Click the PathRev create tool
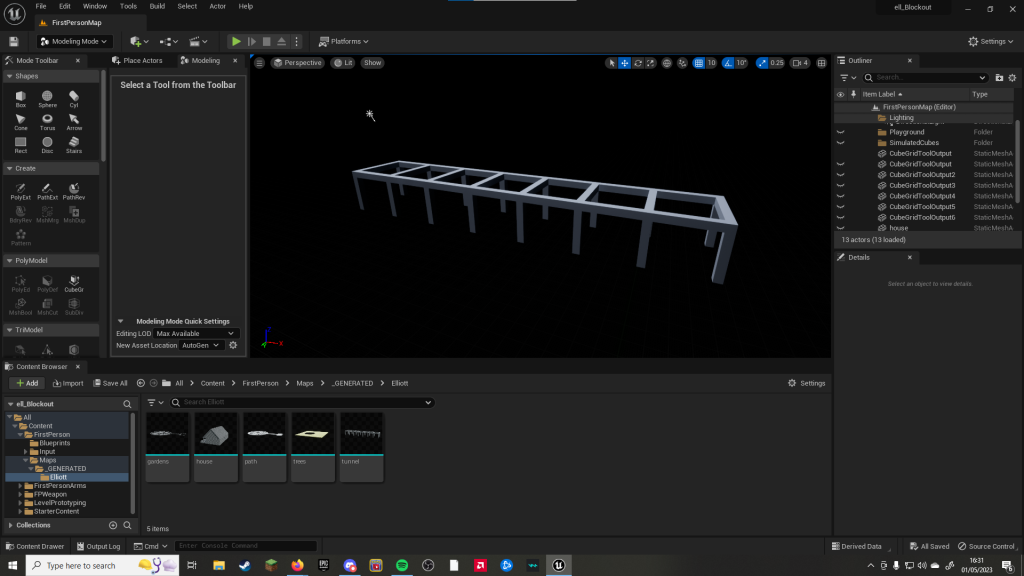The height and width of the screenshot is (576, 1024). click(74, 189)
